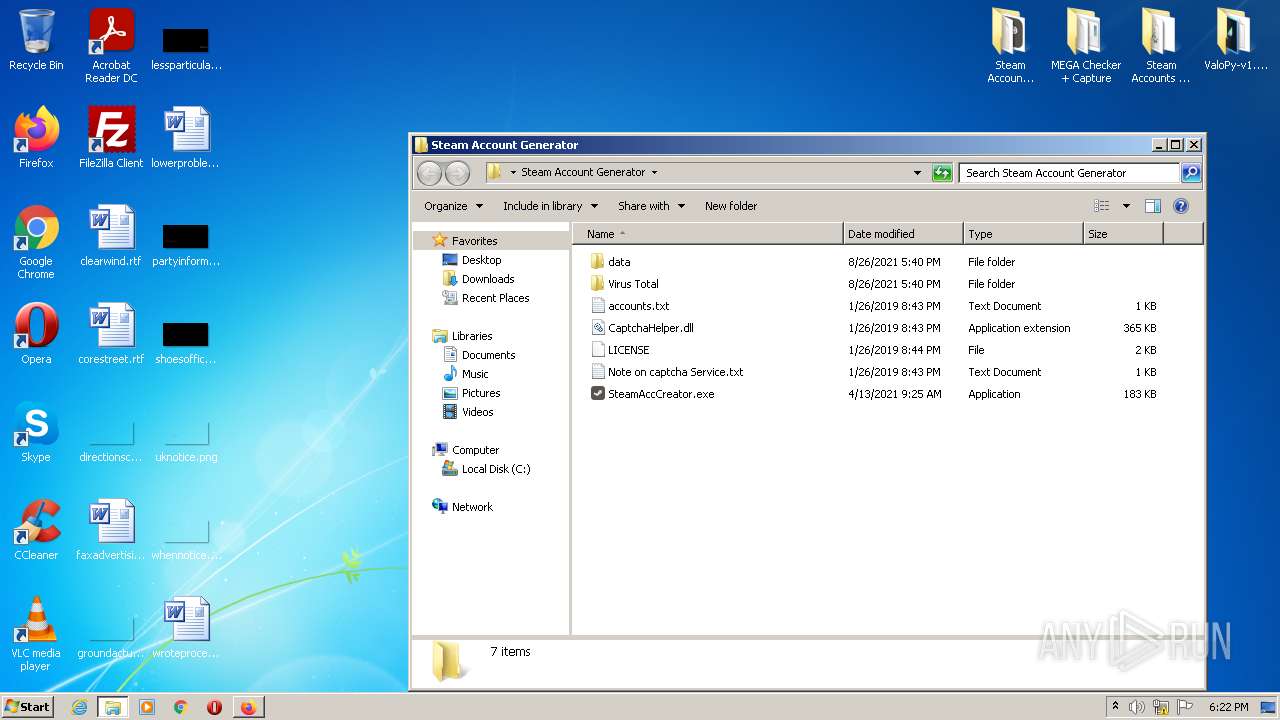Expand Include in library dropdown
This screenshot has height=720, width=1280.
[550, 206]
